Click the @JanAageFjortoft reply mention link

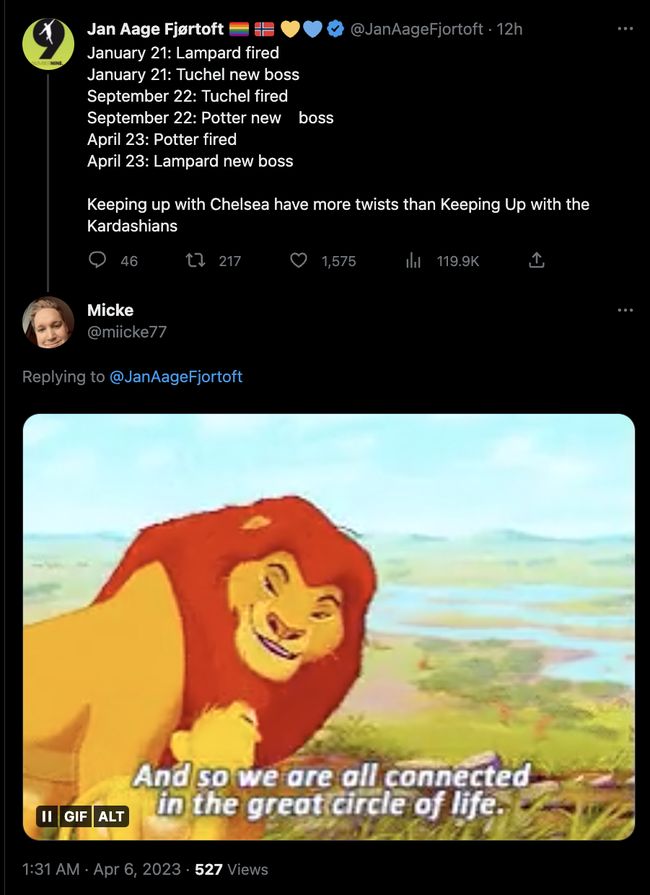click(175, 377)
